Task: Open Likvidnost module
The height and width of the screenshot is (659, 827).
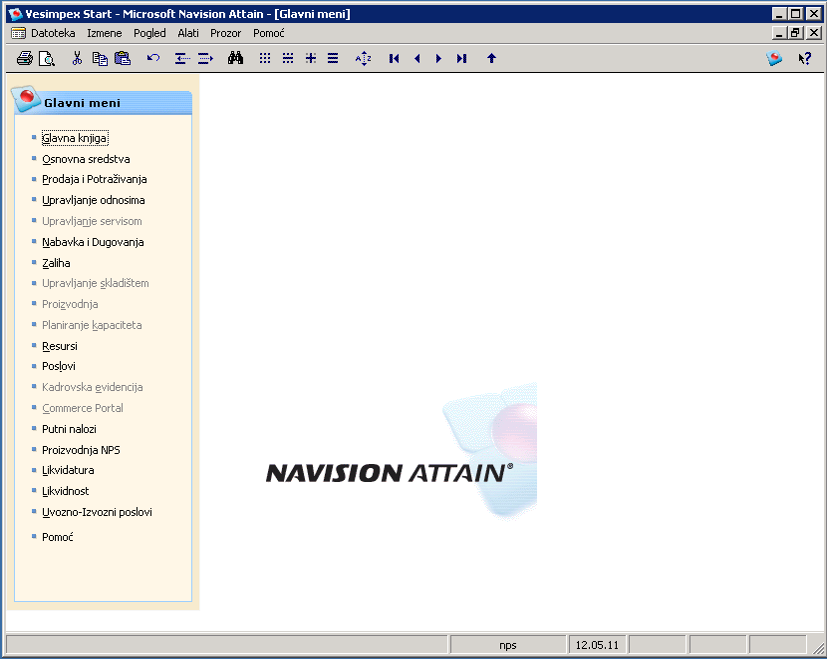Action: (65, 491)
